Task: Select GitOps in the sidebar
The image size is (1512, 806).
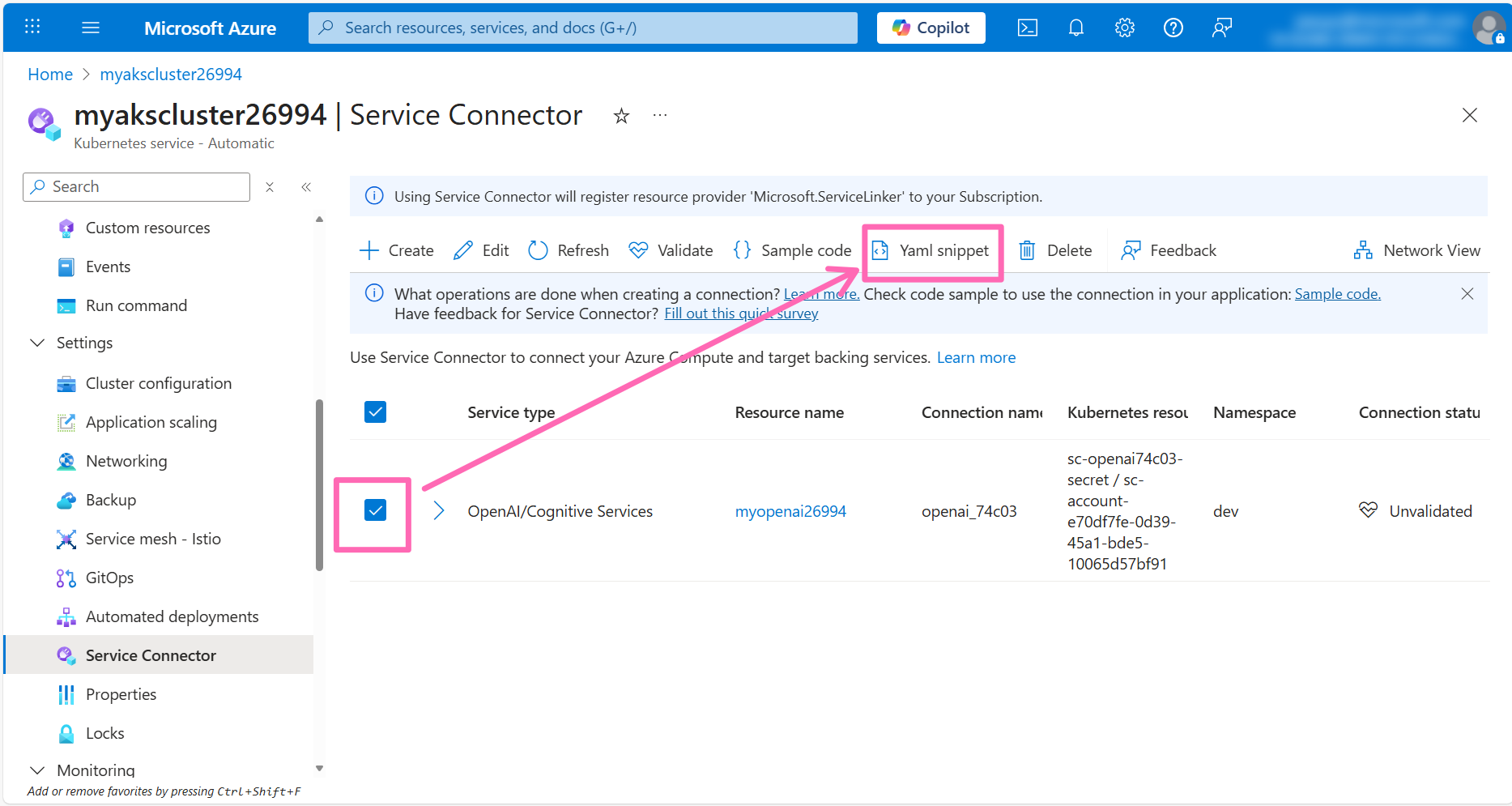Action: [109, 578]
